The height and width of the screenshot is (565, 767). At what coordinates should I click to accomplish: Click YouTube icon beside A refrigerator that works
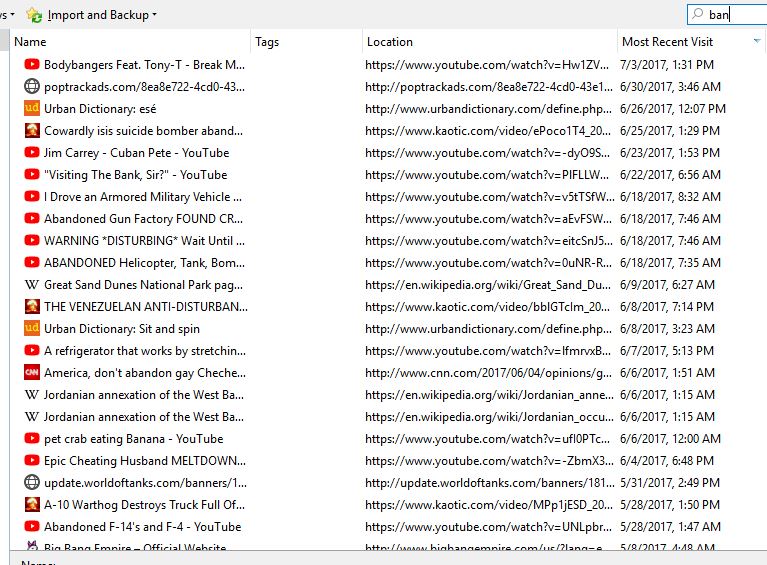tap(32, 350)
